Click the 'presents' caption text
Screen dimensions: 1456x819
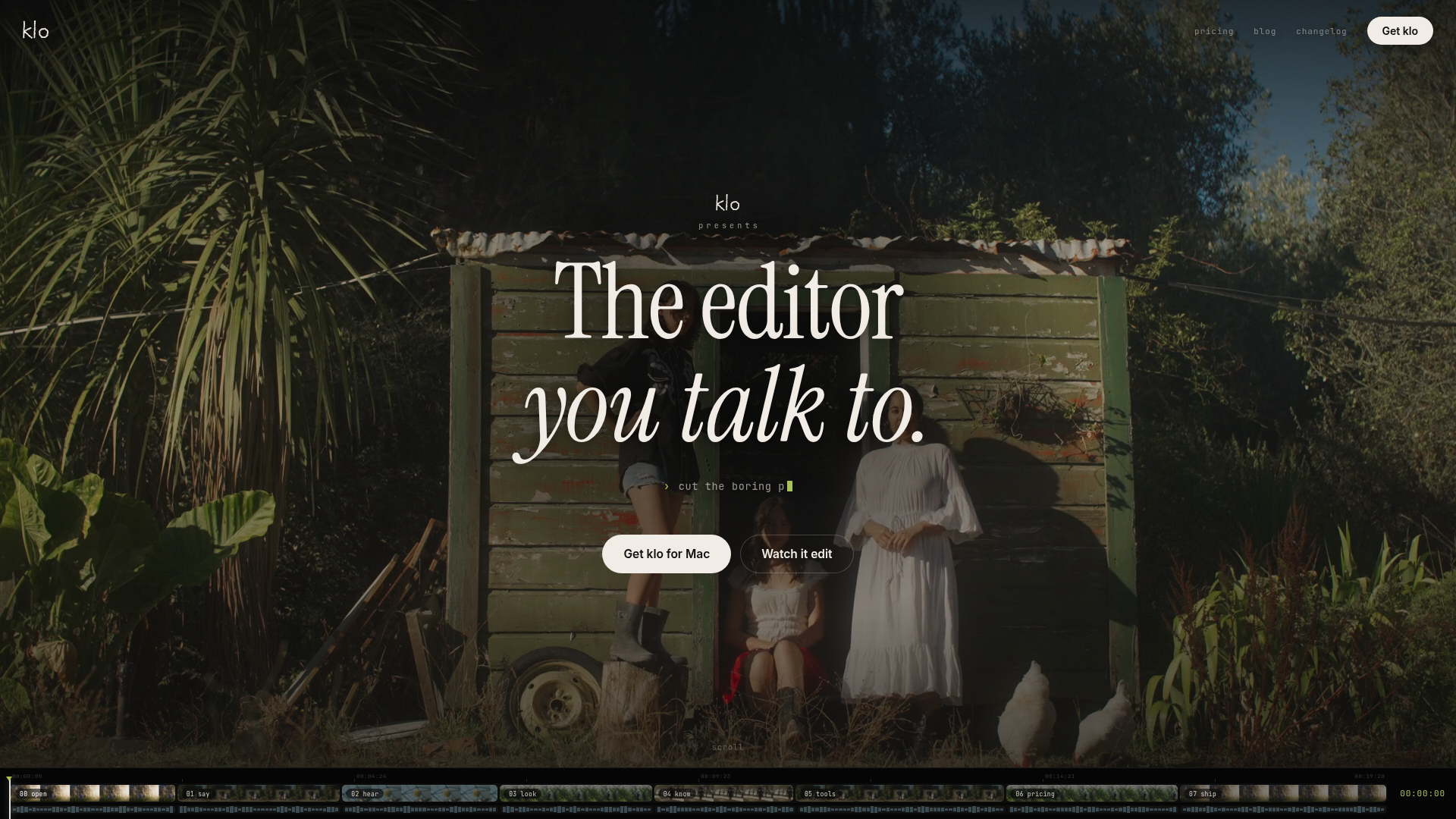728,225
